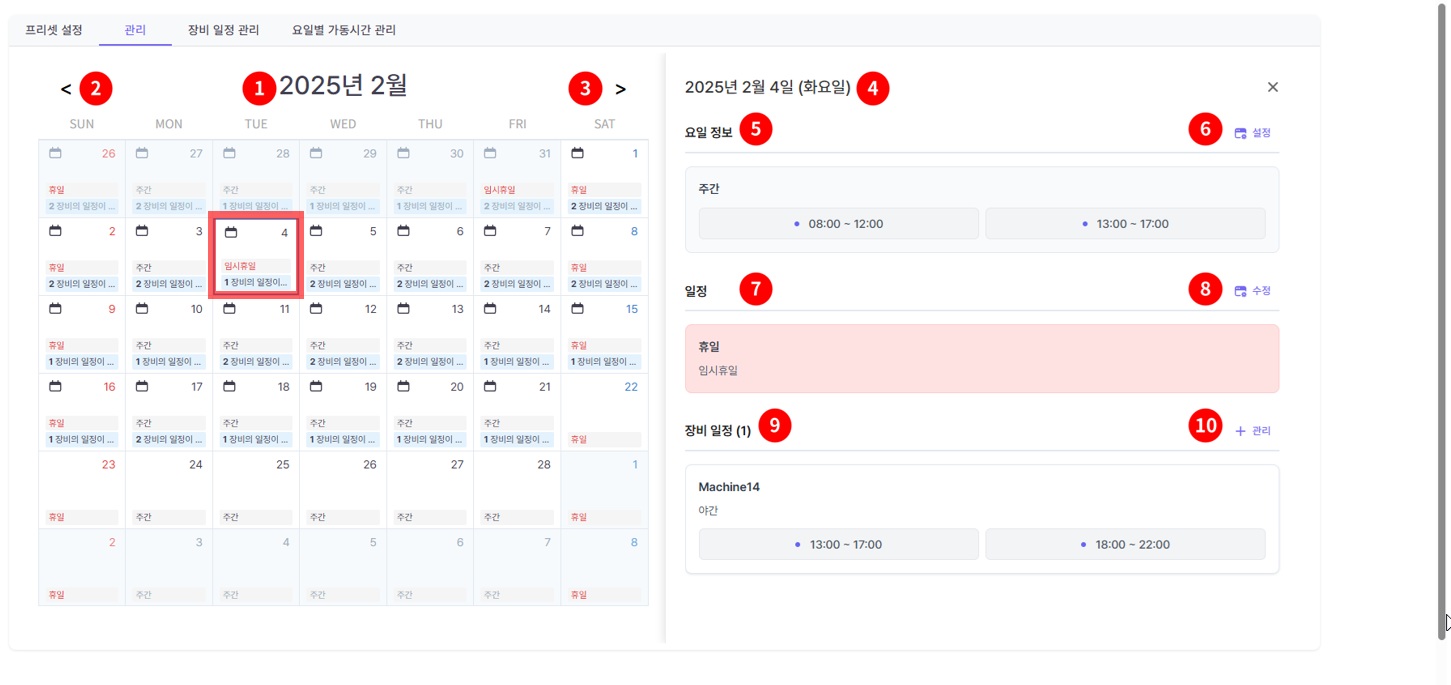
Task: Click the calendar icon on February 17 cell
Action: tap(141, 387)
